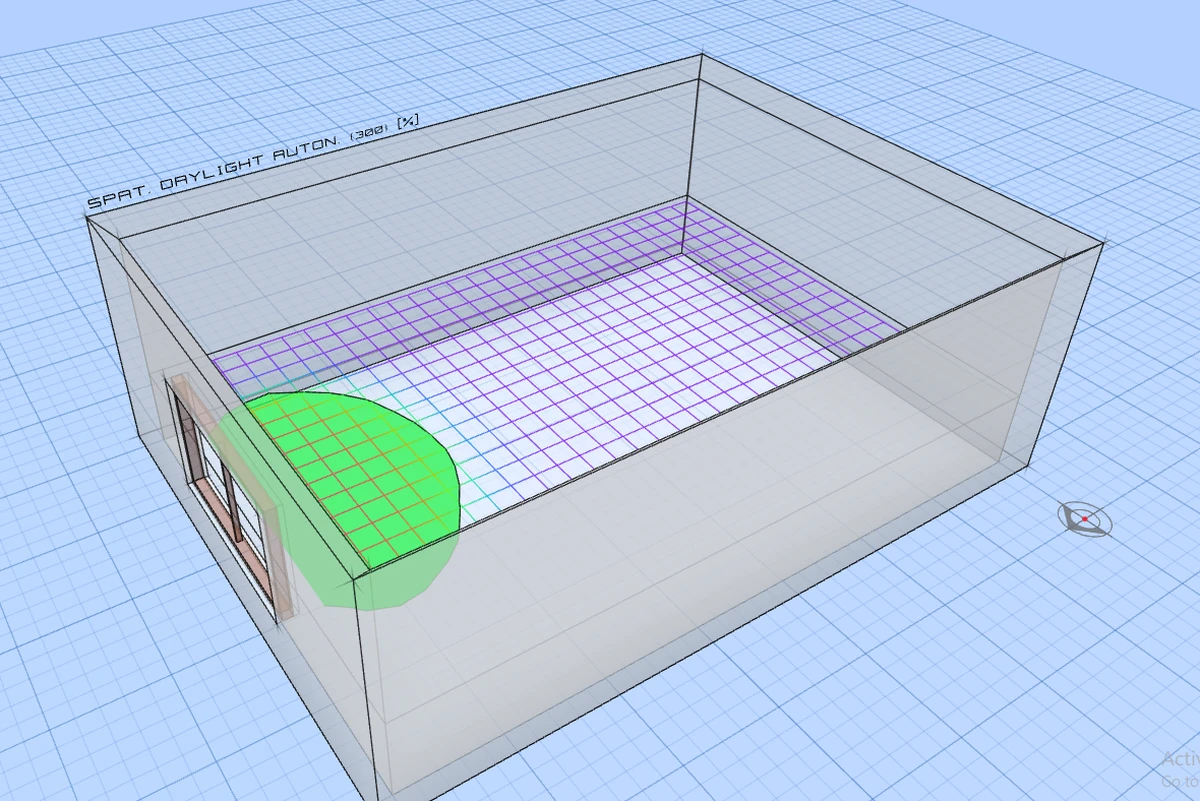Screen dimensions: 1200x801
Task: Click the room's top back corner vertex
Action: pyautogui.click(x=700, y=55)
